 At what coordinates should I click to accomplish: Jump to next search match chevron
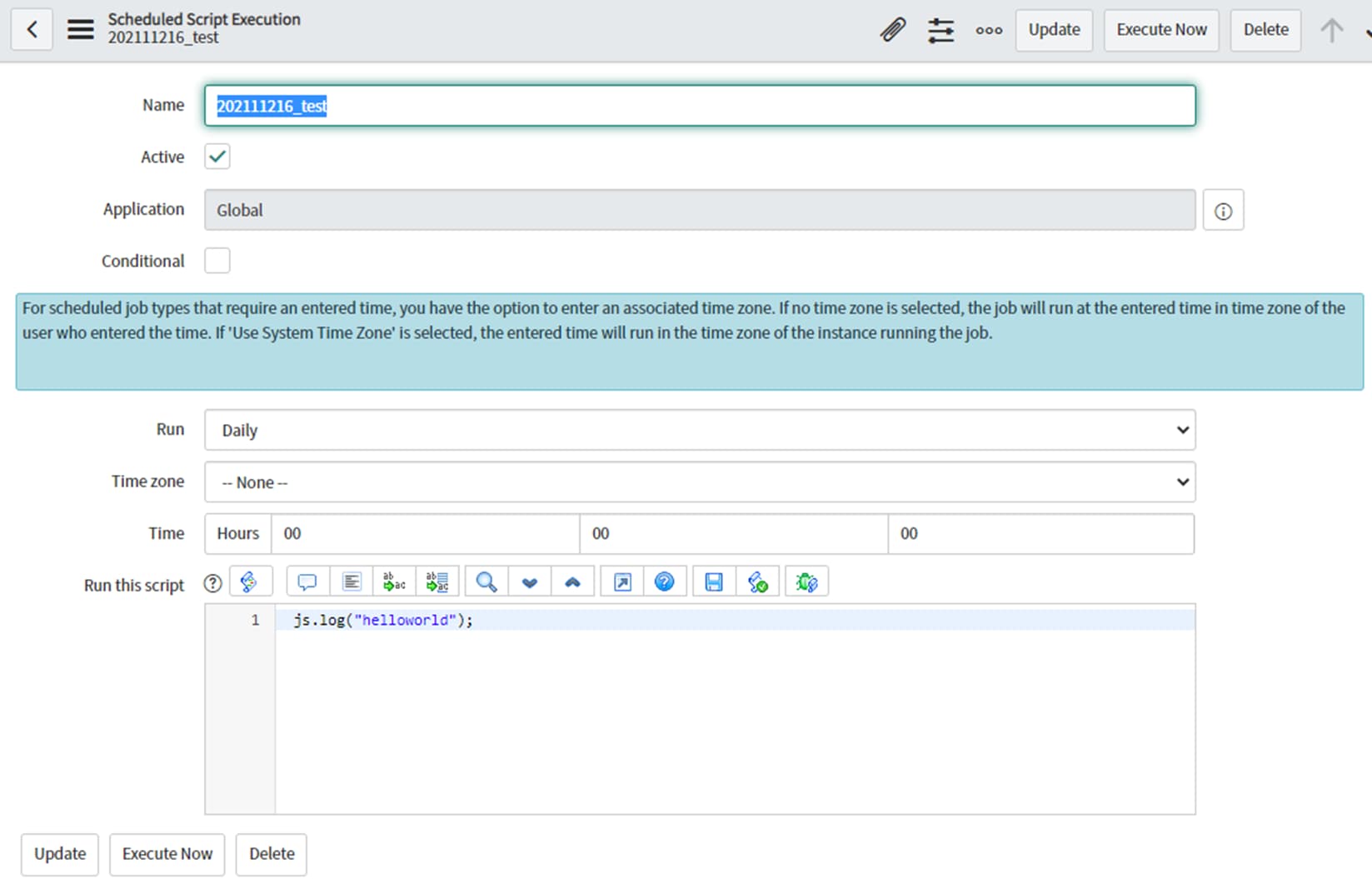(529, 581)
